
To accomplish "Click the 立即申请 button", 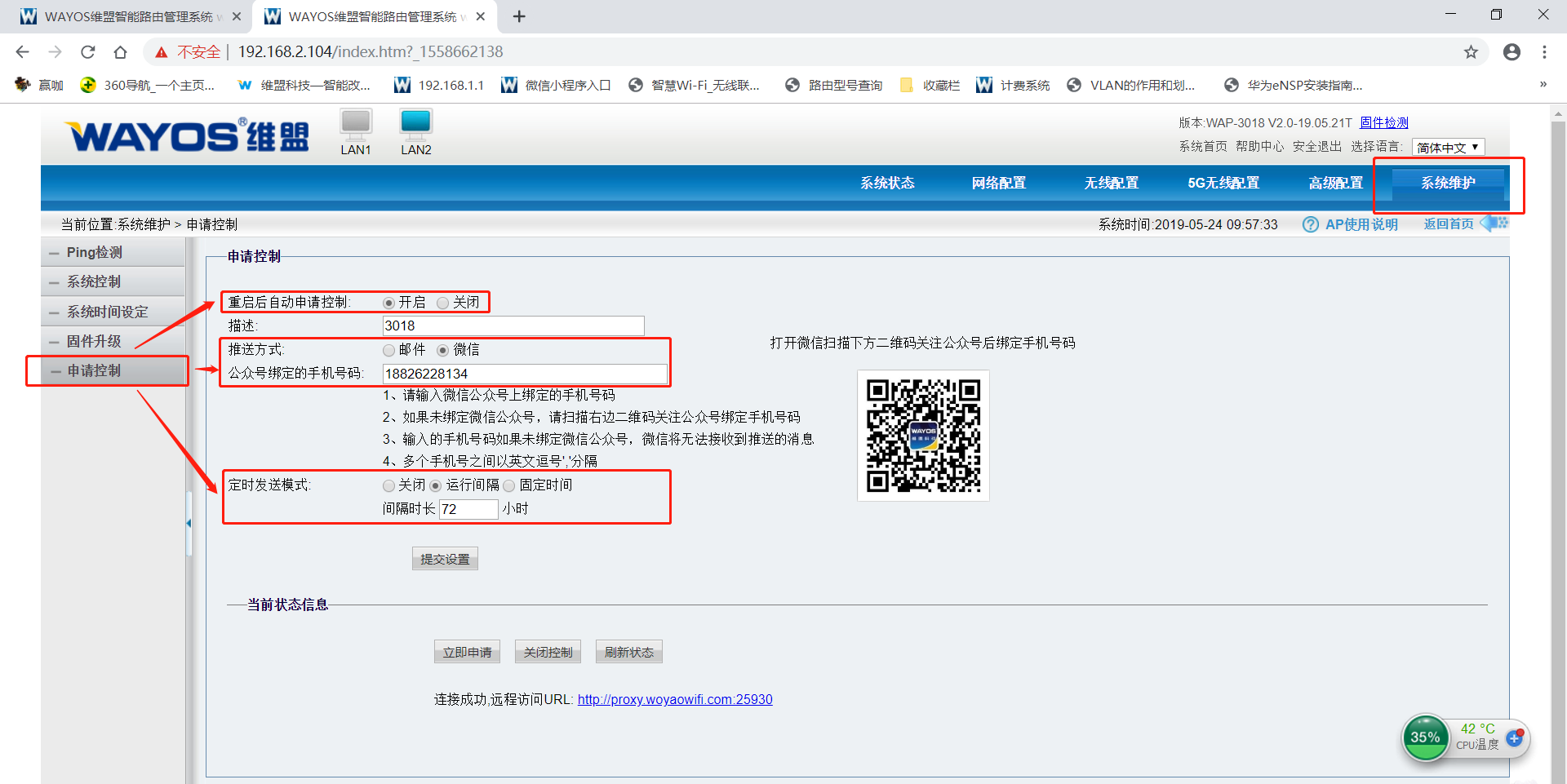I will pyautogui.click(x=467, y=652).
